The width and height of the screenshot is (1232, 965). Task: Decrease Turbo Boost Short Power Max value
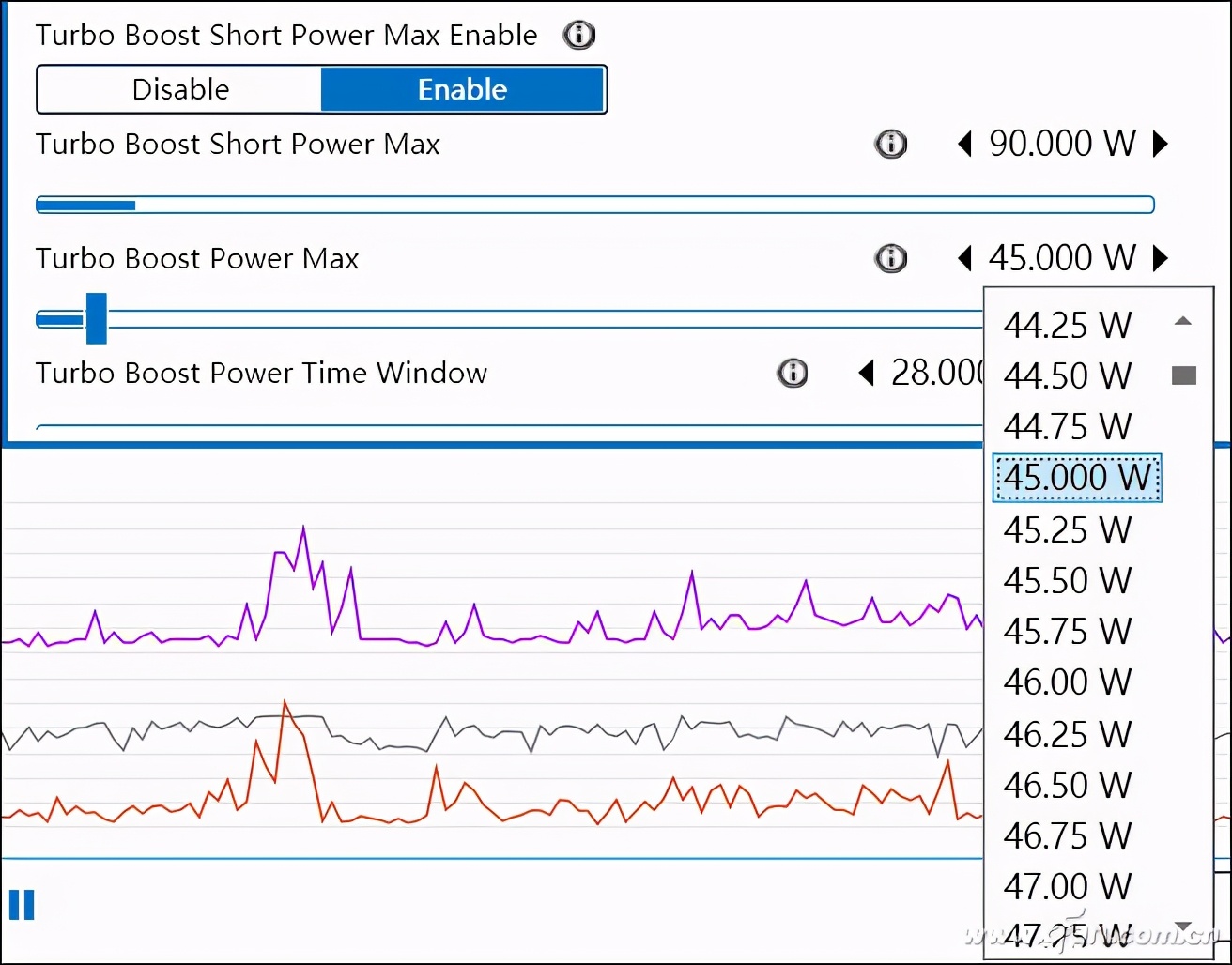(964, 144)
